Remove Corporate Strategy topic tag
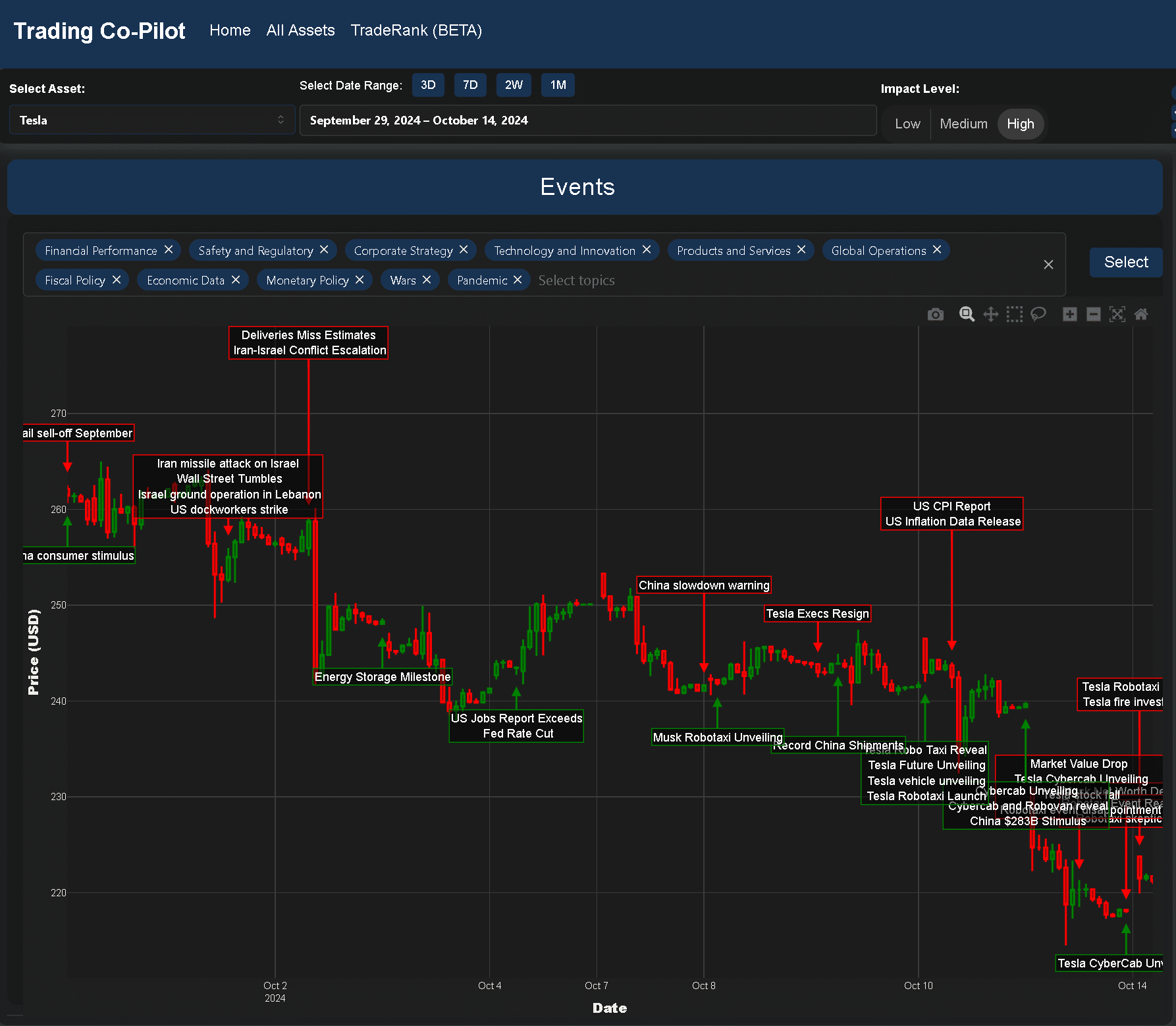The image size is (1176, 1026). click(x=464, y=250)
